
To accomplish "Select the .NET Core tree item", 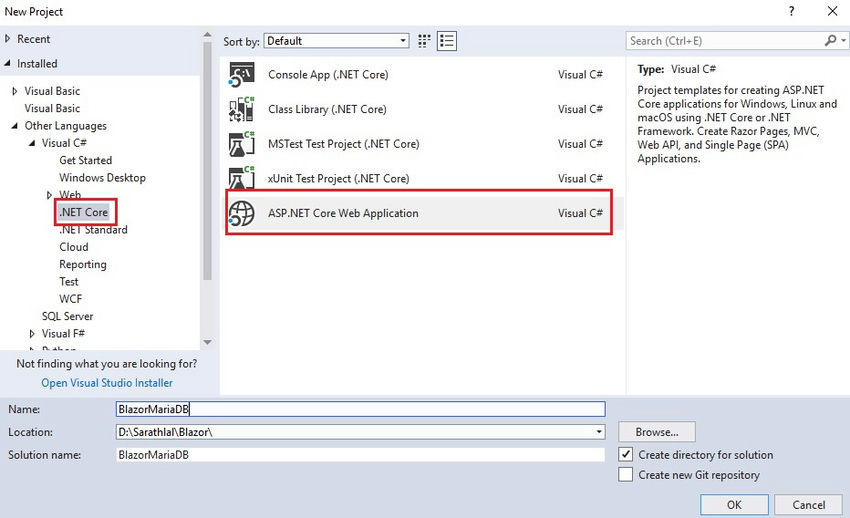I will (84, 212).
